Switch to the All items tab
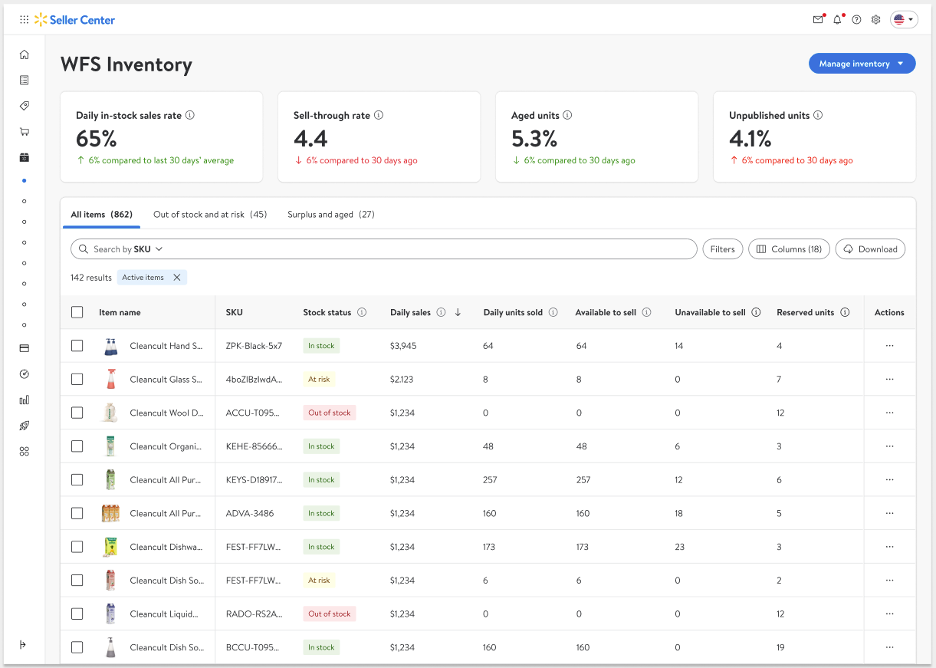 [101, 214]
